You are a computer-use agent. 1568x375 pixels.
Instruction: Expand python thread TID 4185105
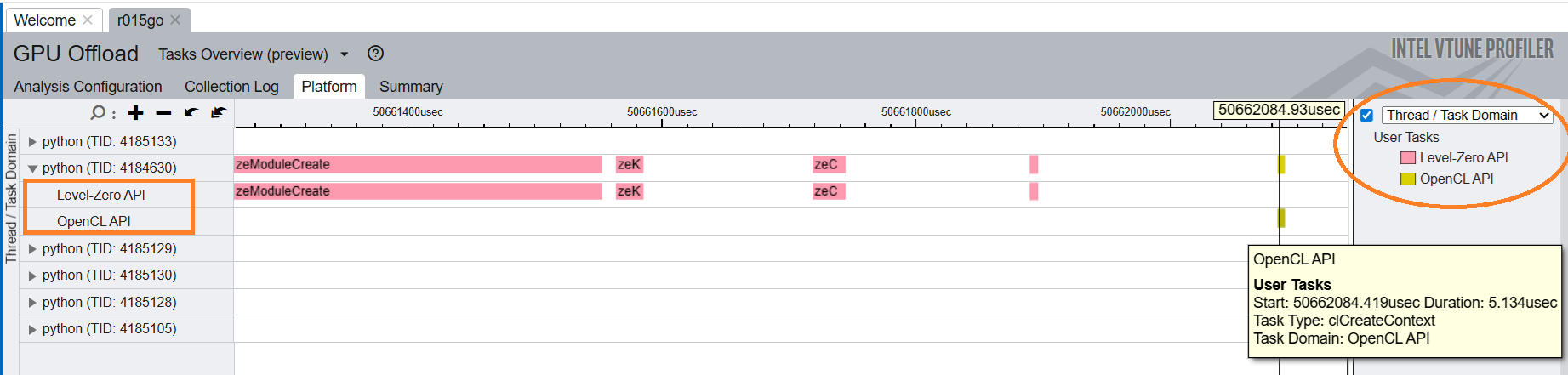point(32,329)
